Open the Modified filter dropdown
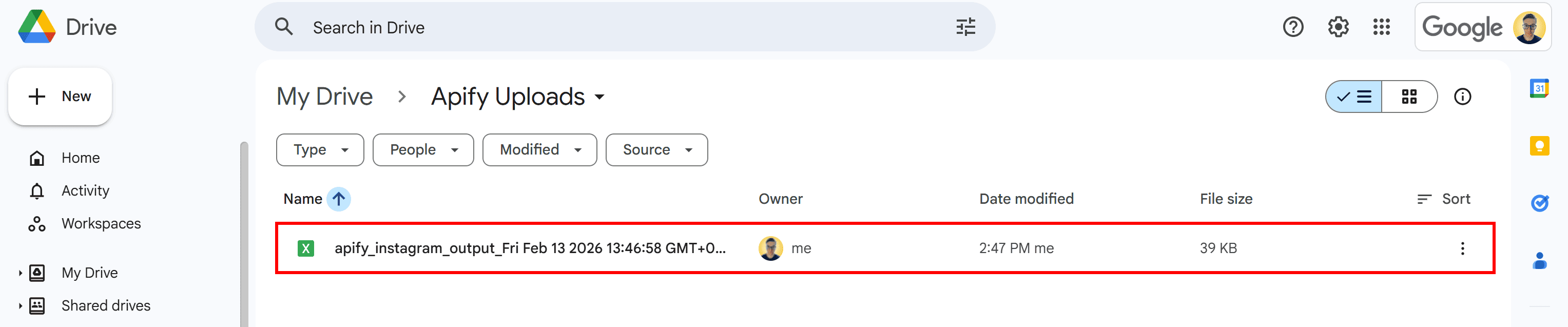The width and height of the screenshot is (1568, 327). click(x=539, y=150)
